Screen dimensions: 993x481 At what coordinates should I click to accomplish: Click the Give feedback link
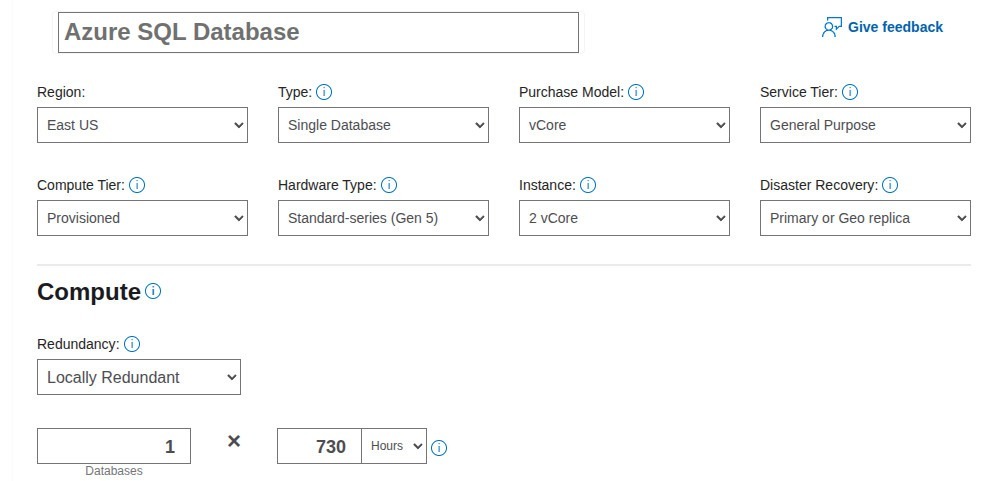[882, 27]
